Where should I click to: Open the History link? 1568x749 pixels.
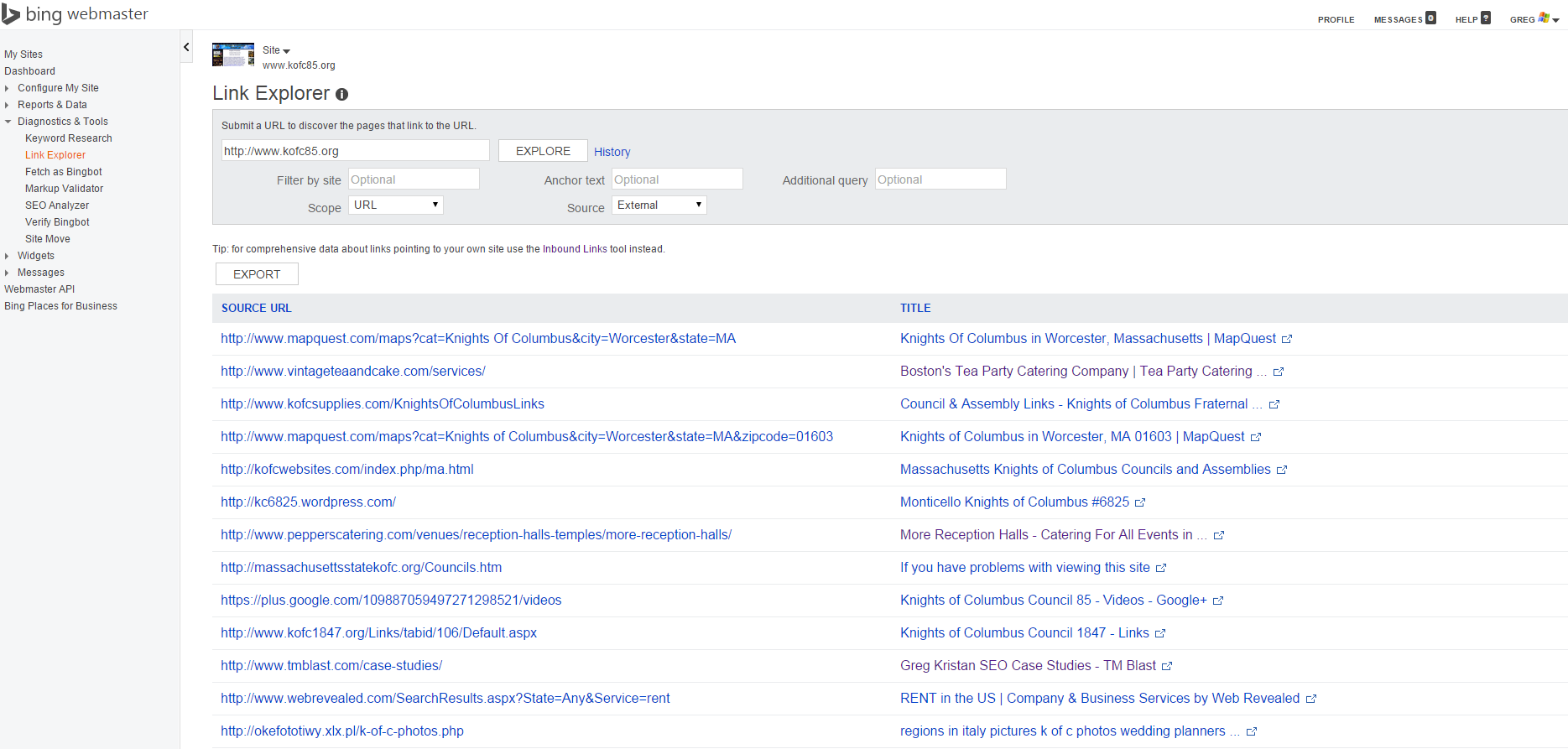coord(612,152)
